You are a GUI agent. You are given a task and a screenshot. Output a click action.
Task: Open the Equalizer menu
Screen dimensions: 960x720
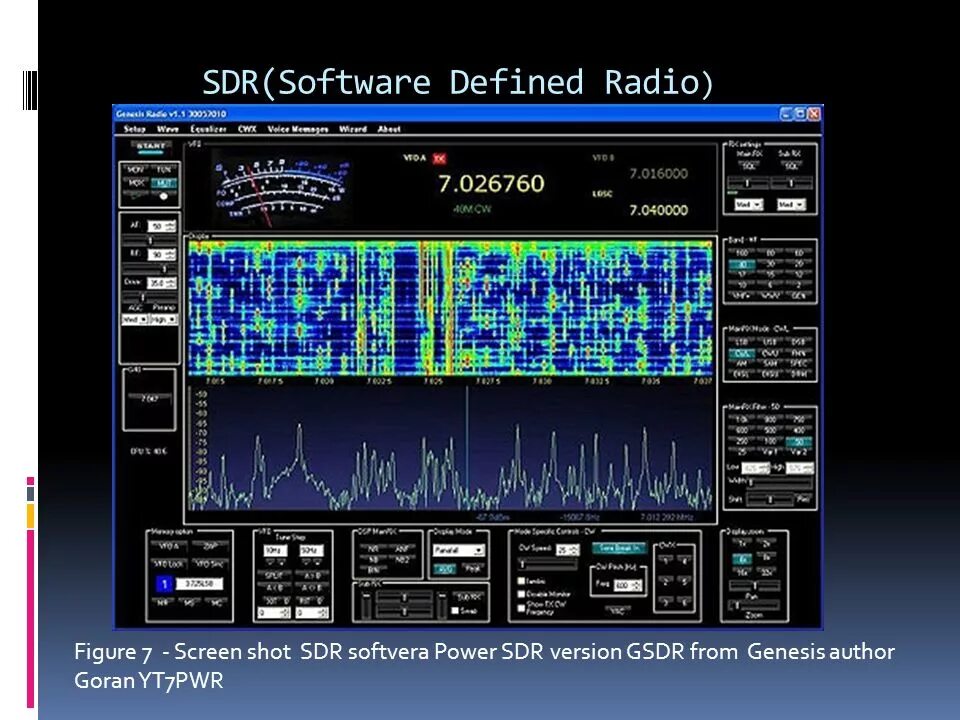click(x=208, y=129)
